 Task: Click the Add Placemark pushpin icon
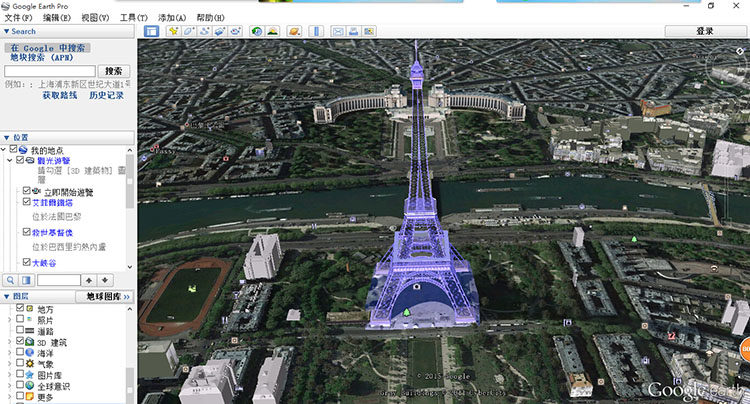(173, 32)
